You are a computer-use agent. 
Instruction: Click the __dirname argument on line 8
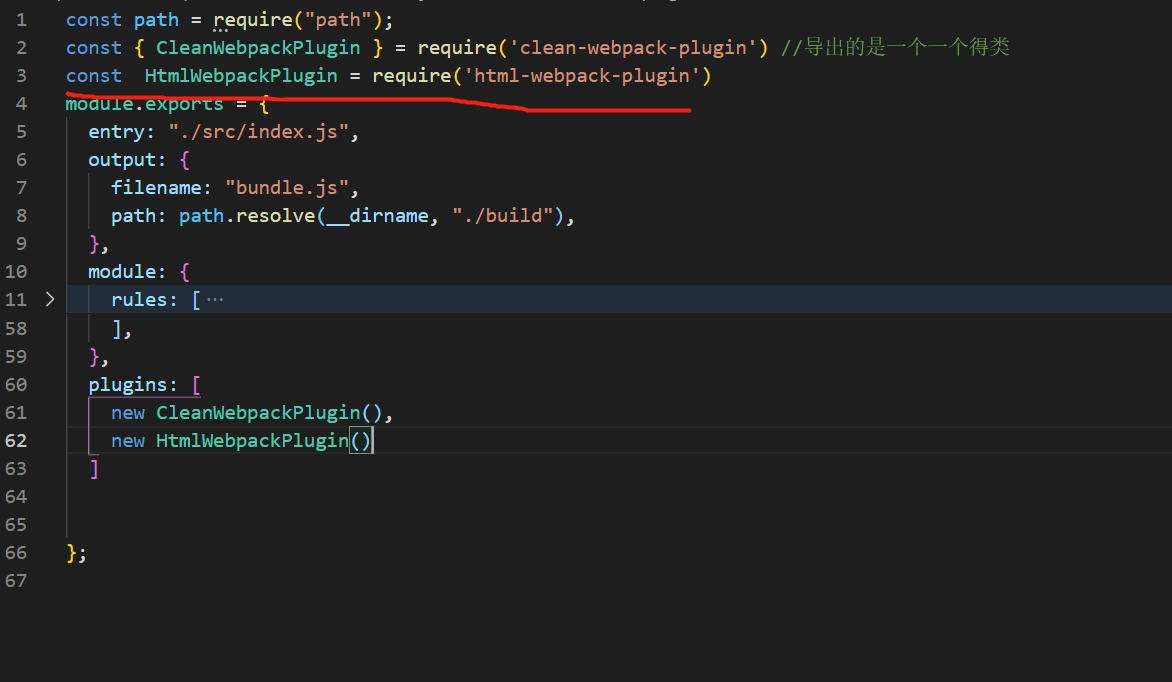click(x=377, y=216)
